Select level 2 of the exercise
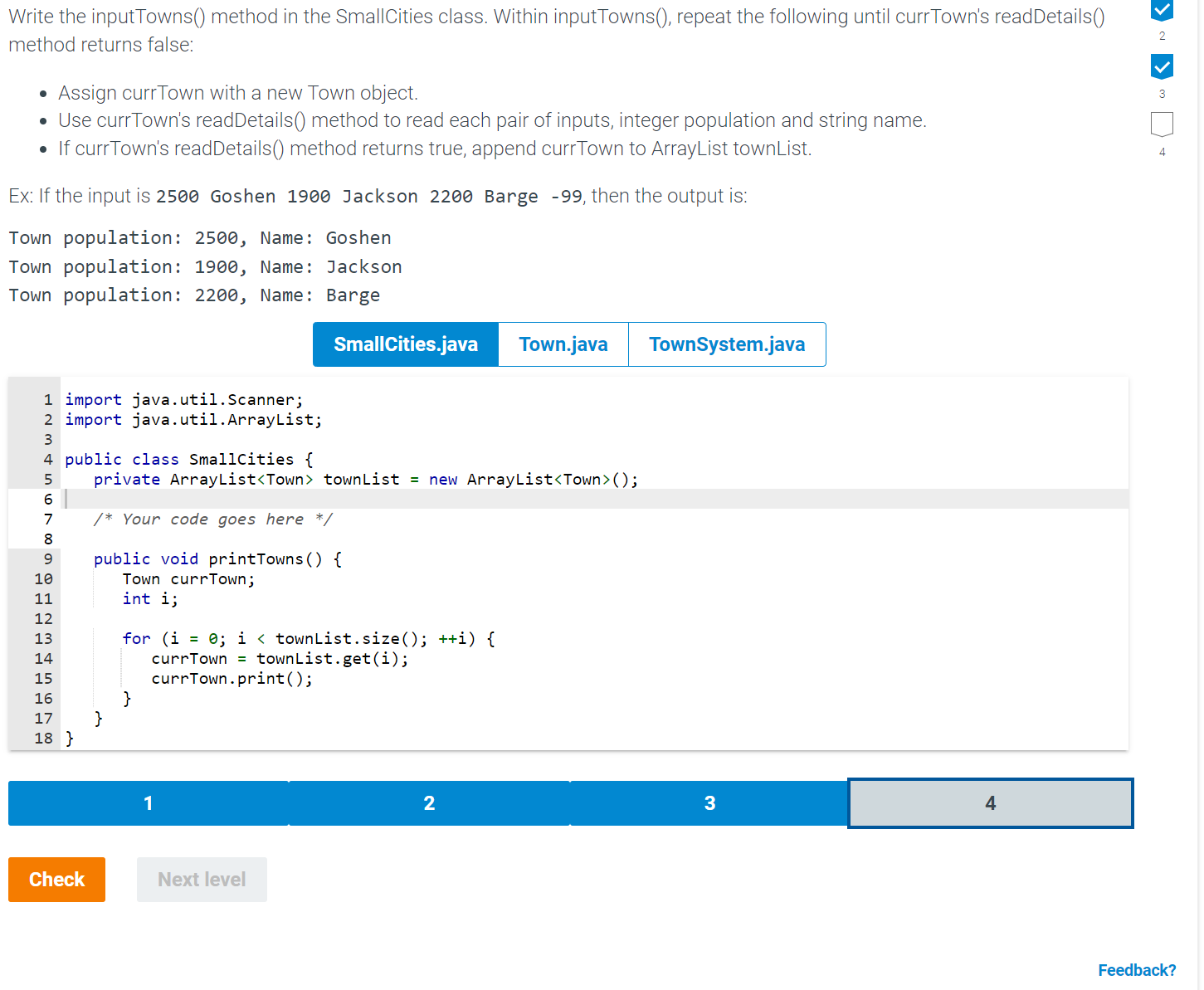This screenshot has height=990, width=1204. pos(429,802)
